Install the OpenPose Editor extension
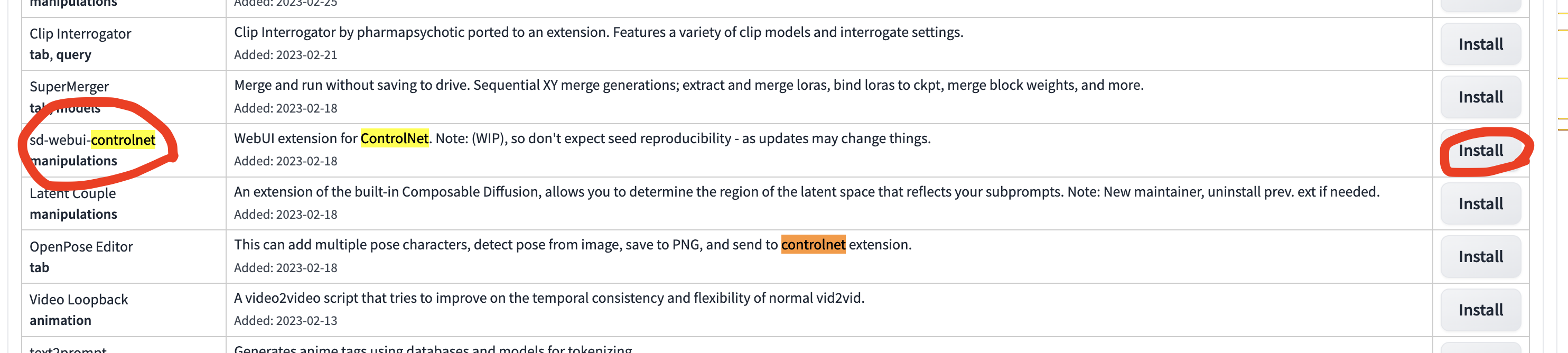This screenshot has height=353, width=1568. point(1480,257)
